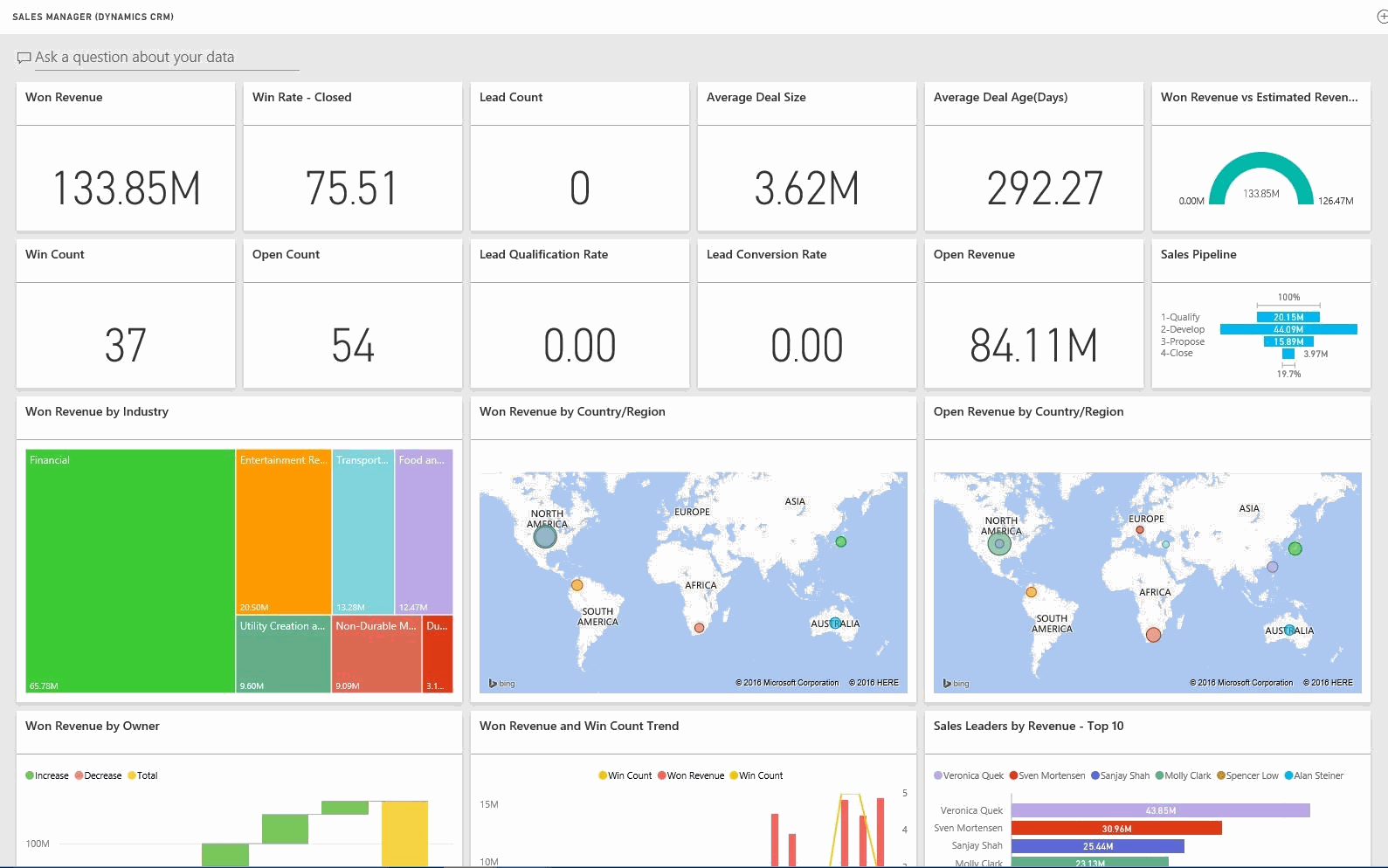Screen dimensions: 1388x868
Task: Click red Africa bubble on Open Revenue map
Action: 1153,635
